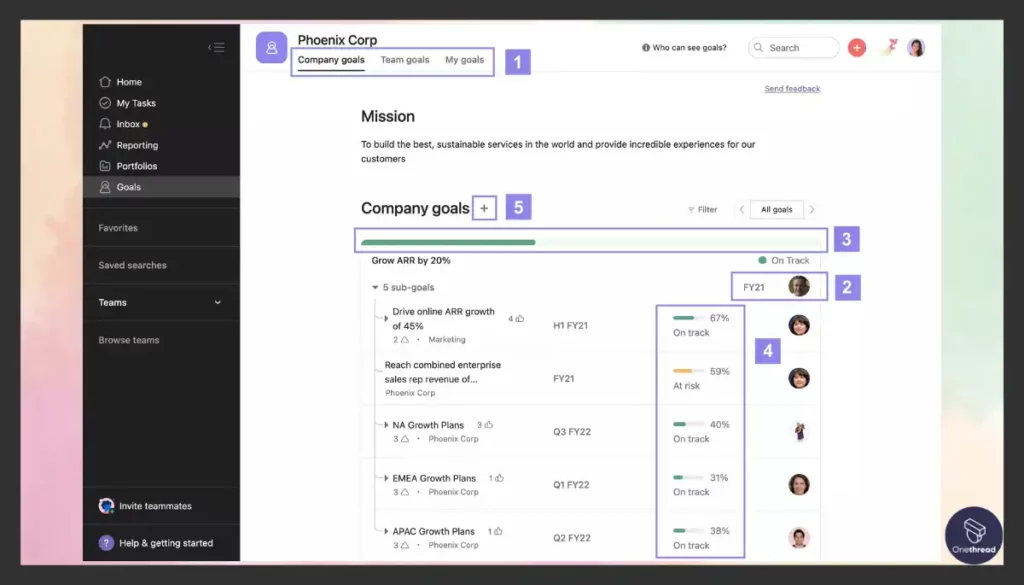The image size is (1024, 585).
Task: Click the Send feedback link
Action: coord(792,89)
